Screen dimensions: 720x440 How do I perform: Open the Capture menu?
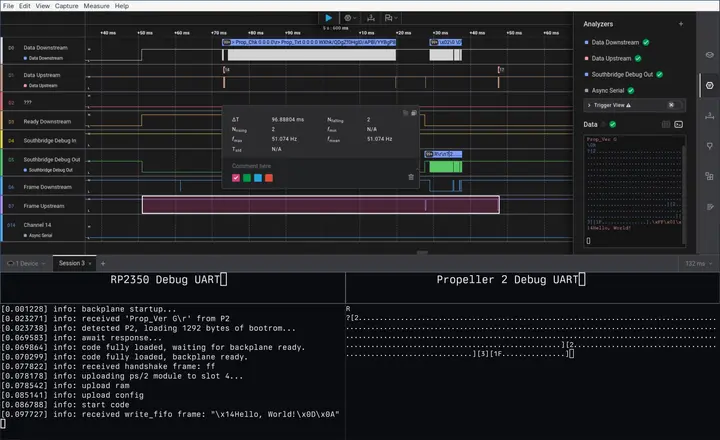(x=68, y=6)
